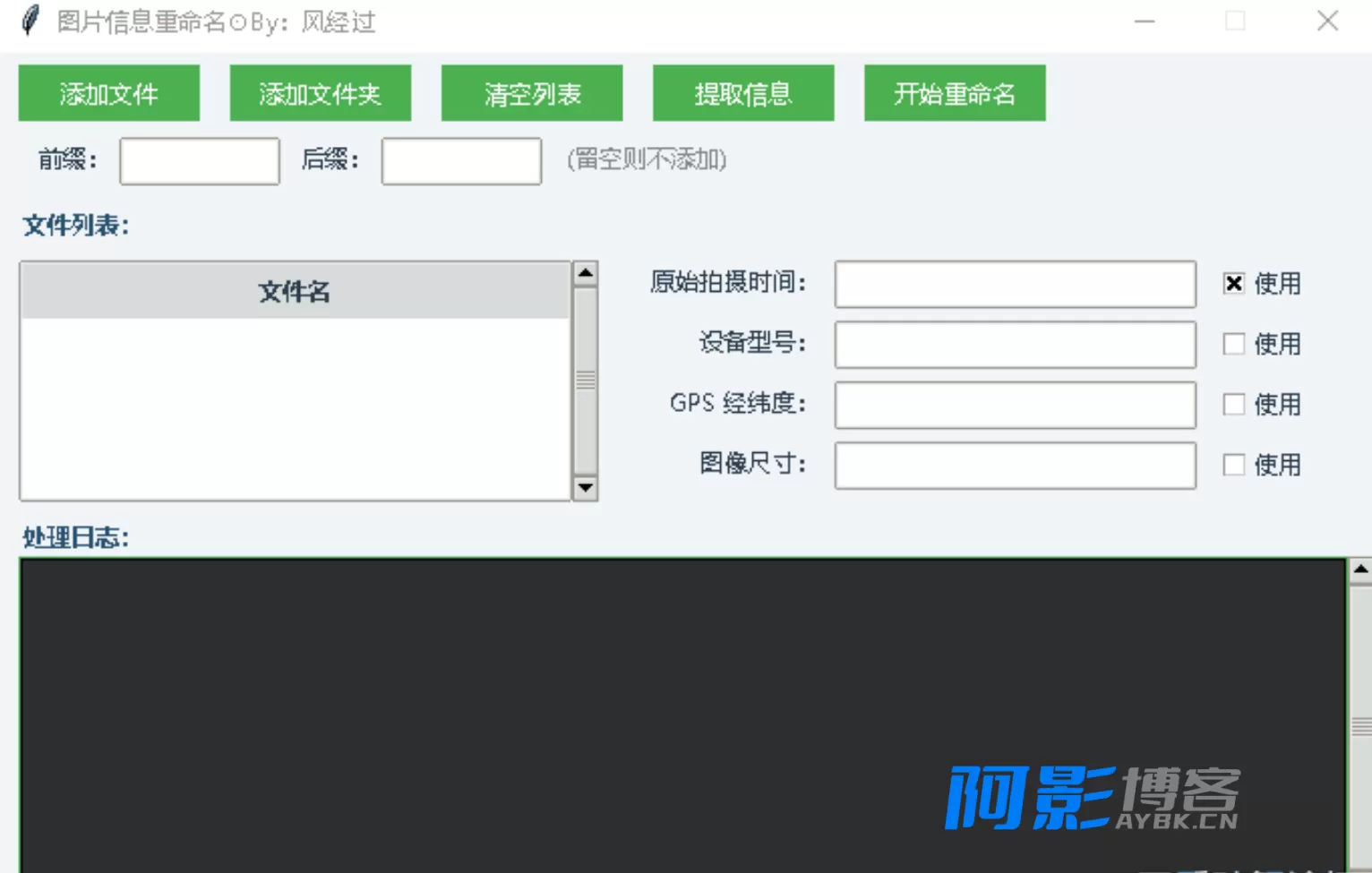Enable 使用 checkbox for 图像尺寸
1372x873 pixels.
tap(1234, 464)
